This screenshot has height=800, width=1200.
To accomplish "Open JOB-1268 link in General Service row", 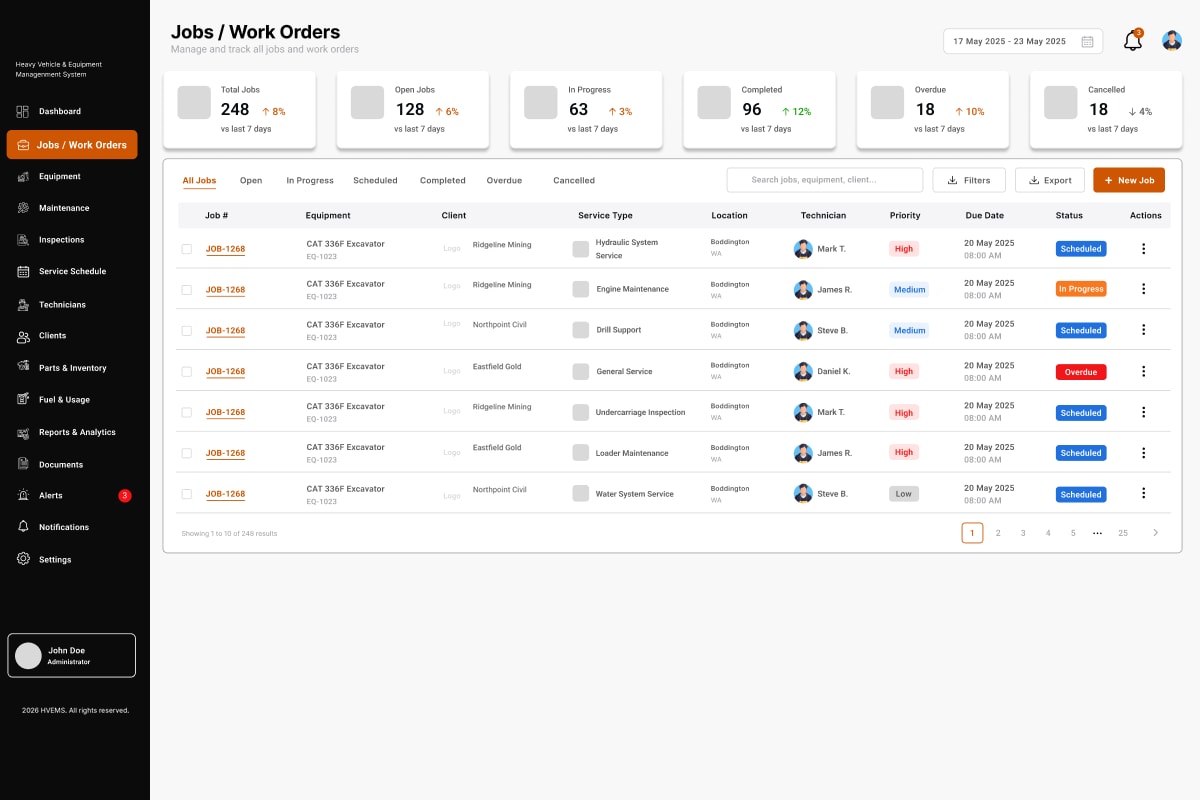I will pyautogui.click(x=225, y=372).
